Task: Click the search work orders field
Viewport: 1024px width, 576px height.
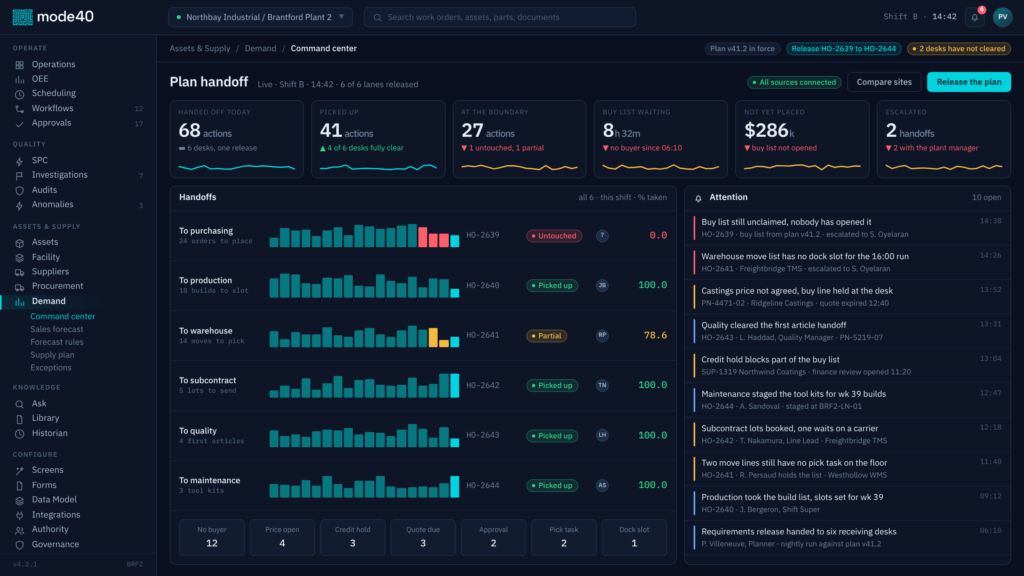Action: click(x=500, y=17)
